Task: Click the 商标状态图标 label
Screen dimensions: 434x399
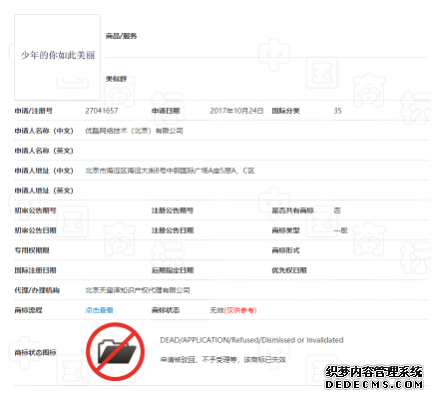Action: pos(35,352)
